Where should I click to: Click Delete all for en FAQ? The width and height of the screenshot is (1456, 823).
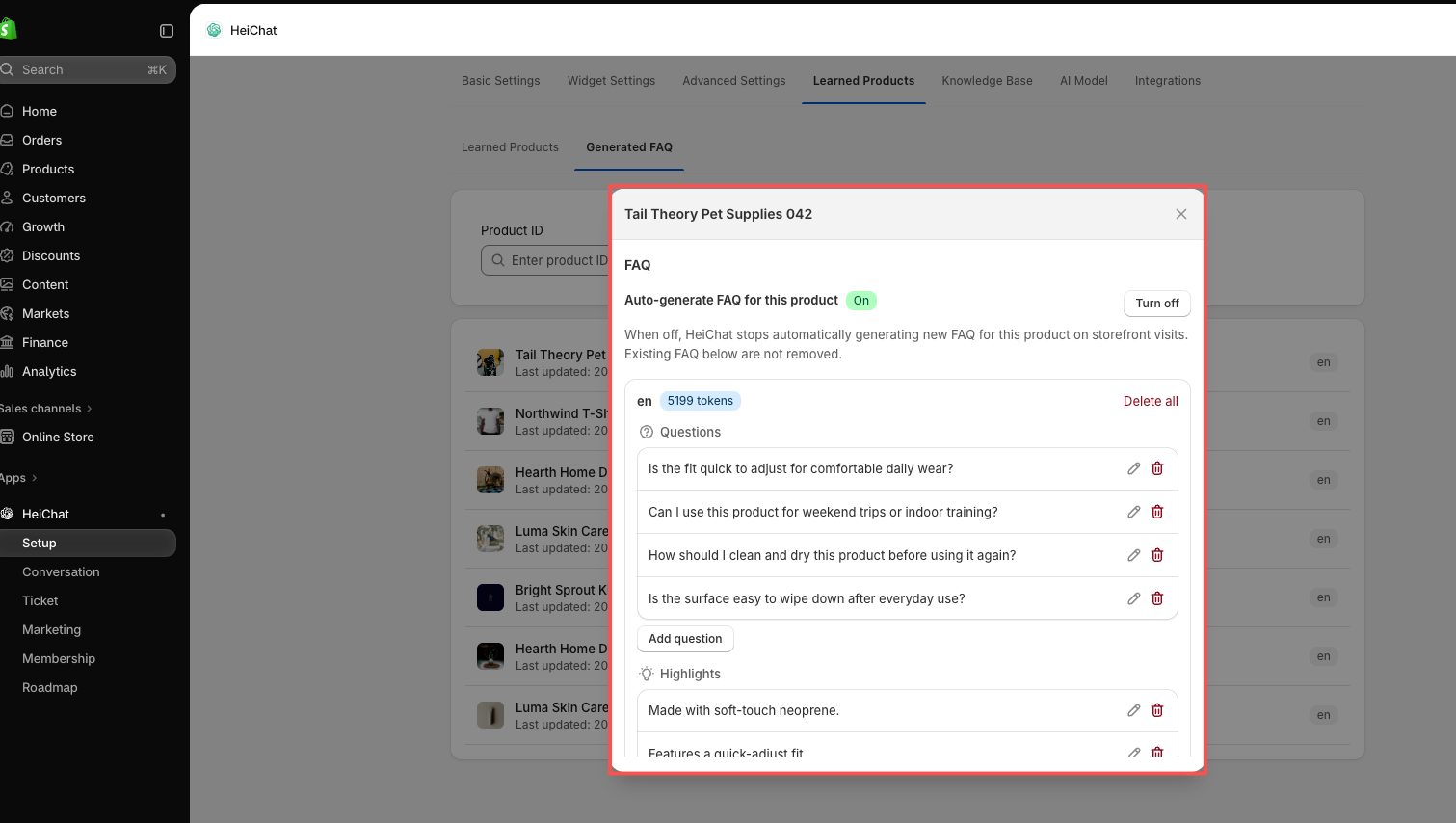pyautogui.click(x=1151, y=401)
